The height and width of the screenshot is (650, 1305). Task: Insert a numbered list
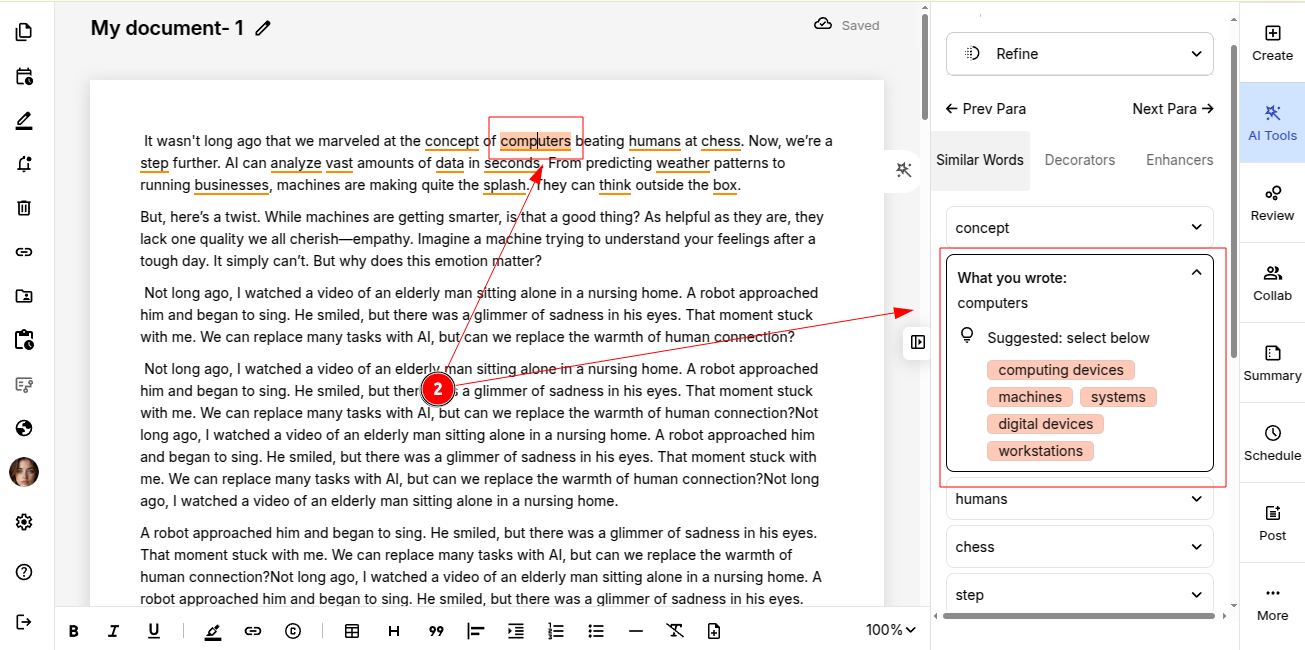coord(556,631)
